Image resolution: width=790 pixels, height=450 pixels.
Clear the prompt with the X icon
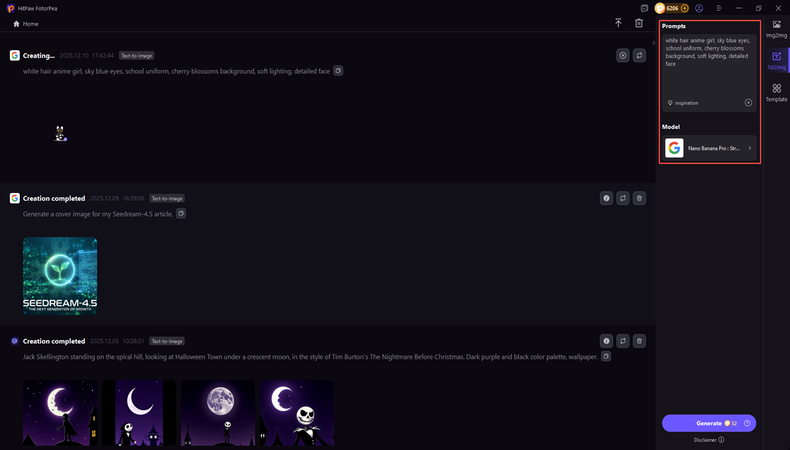[748, 103]
